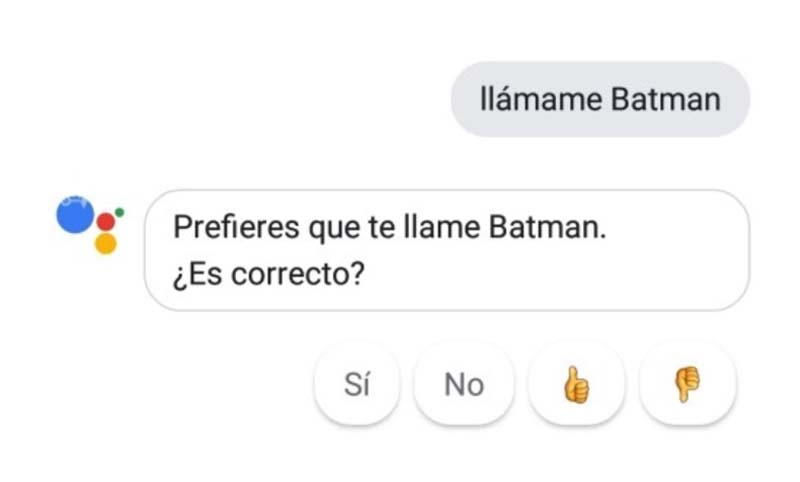Tap the thumbs down feedback icon
This screenshot has width=800, height=482.
pyautogui.click(x=688, y=385)
